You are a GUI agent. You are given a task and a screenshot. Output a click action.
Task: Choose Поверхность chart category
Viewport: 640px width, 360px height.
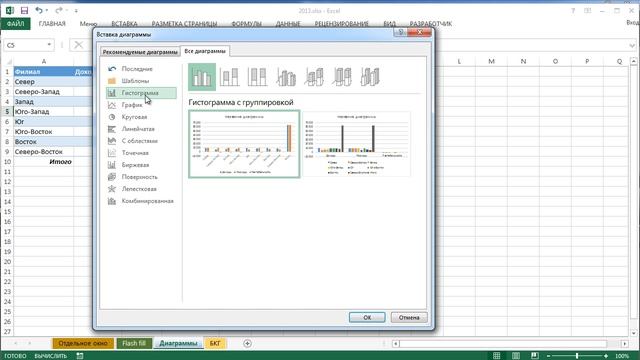(x=141, y=177)
